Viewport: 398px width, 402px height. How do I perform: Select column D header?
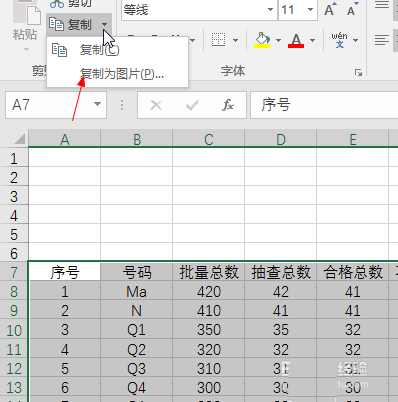click(x=281, y=139)
